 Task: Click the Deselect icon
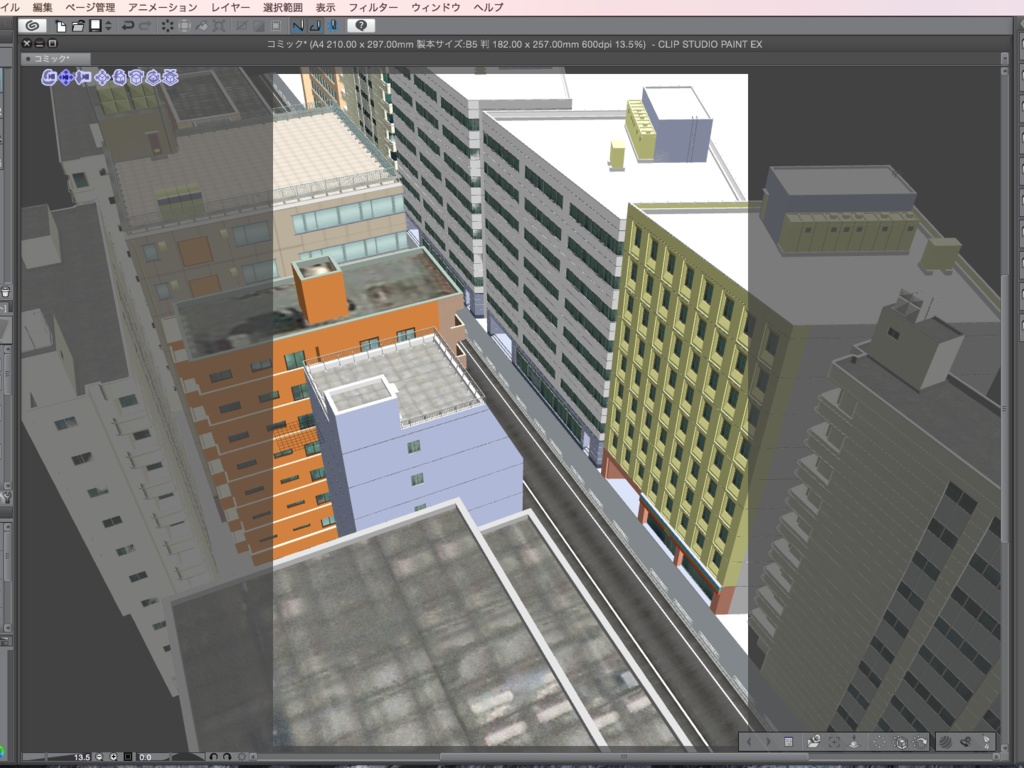(x=242, y=26)
